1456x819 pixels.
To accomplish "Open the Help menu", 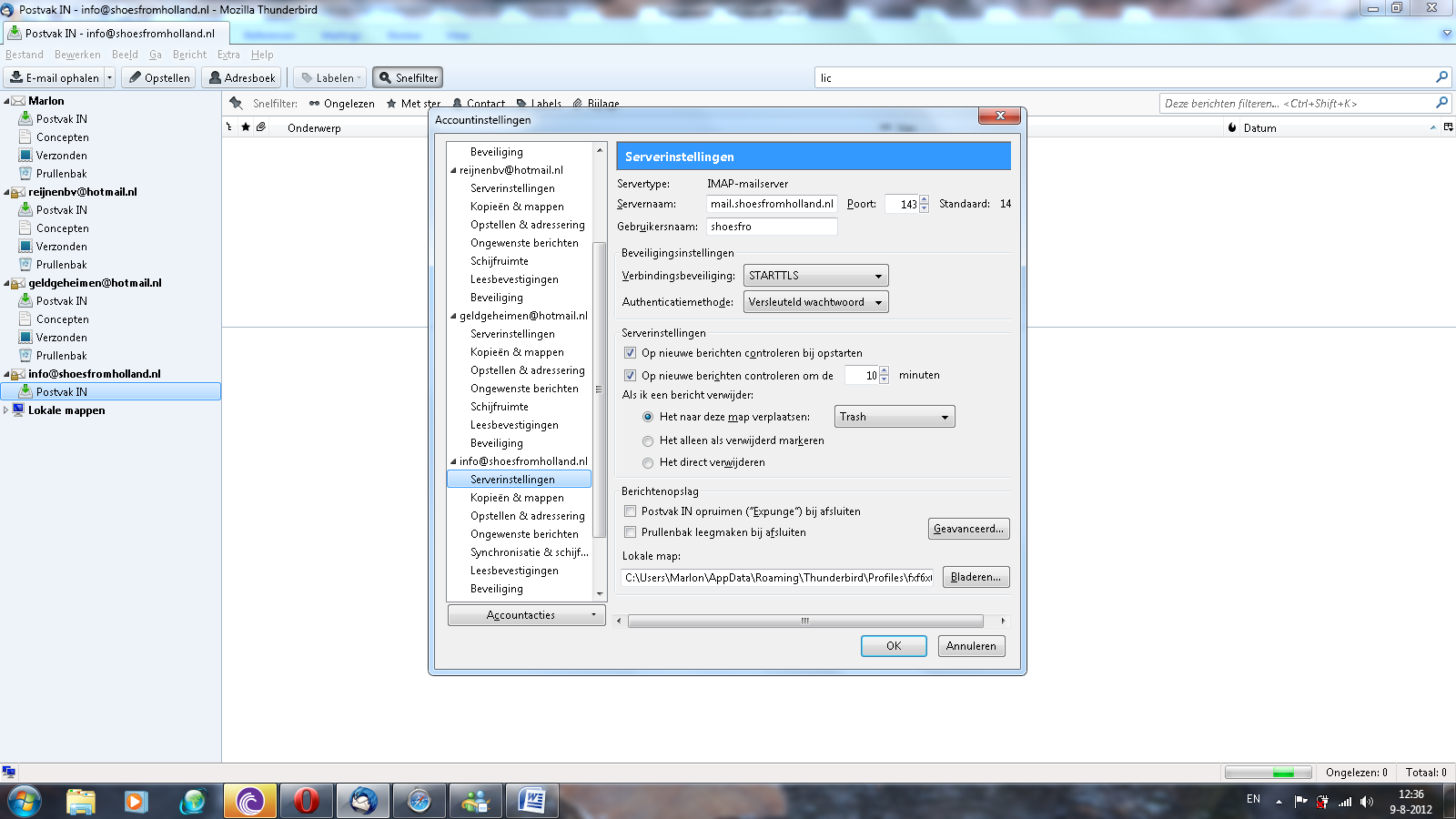I will (262, 55).
